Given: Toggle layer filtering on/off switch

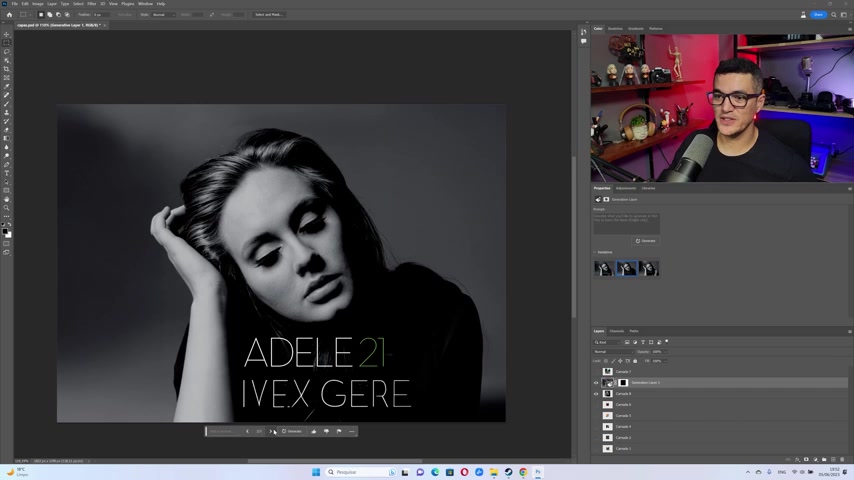Looking at the screenshot, I should coord(667,342).
